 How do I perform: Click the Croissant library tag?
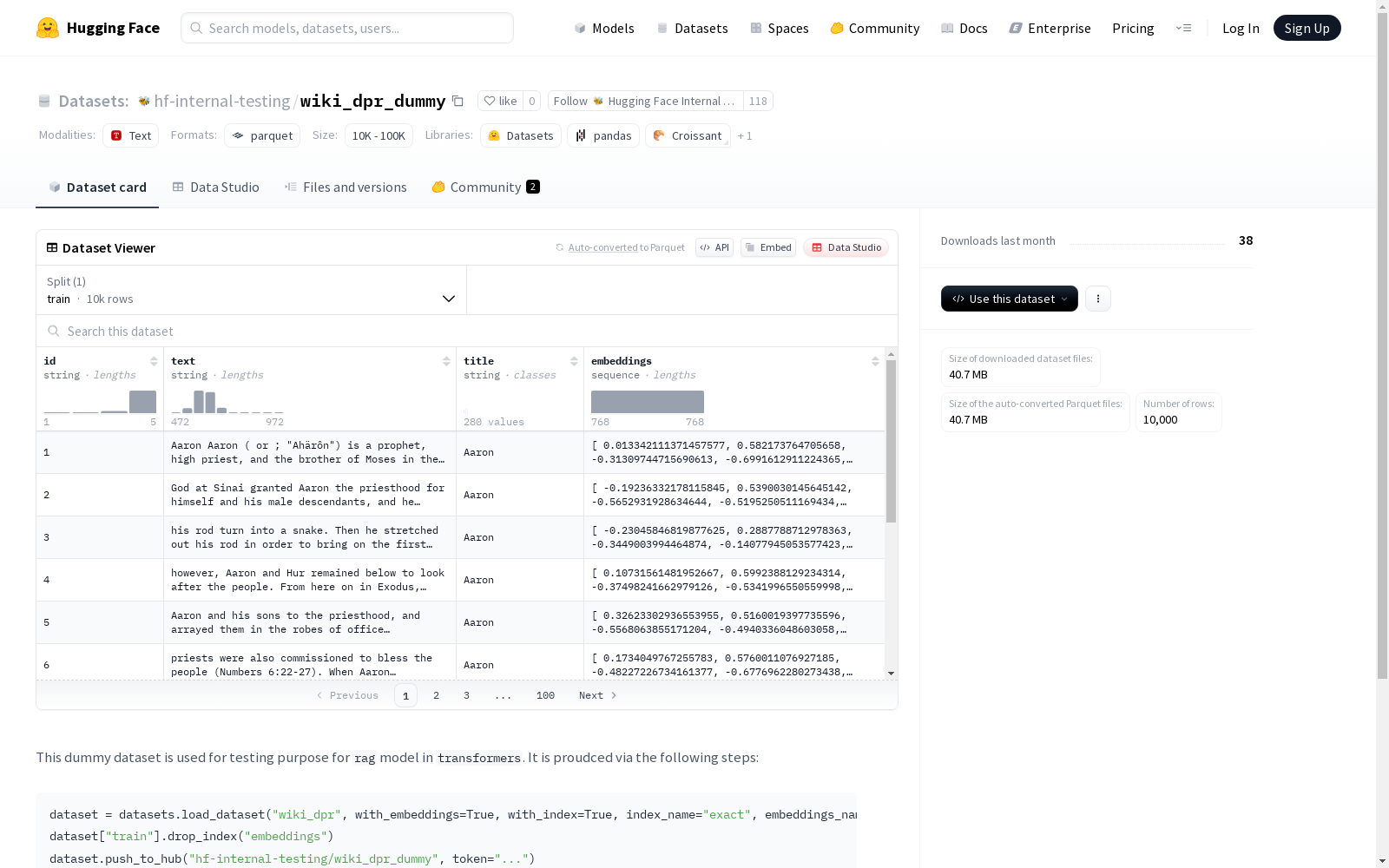688,135
